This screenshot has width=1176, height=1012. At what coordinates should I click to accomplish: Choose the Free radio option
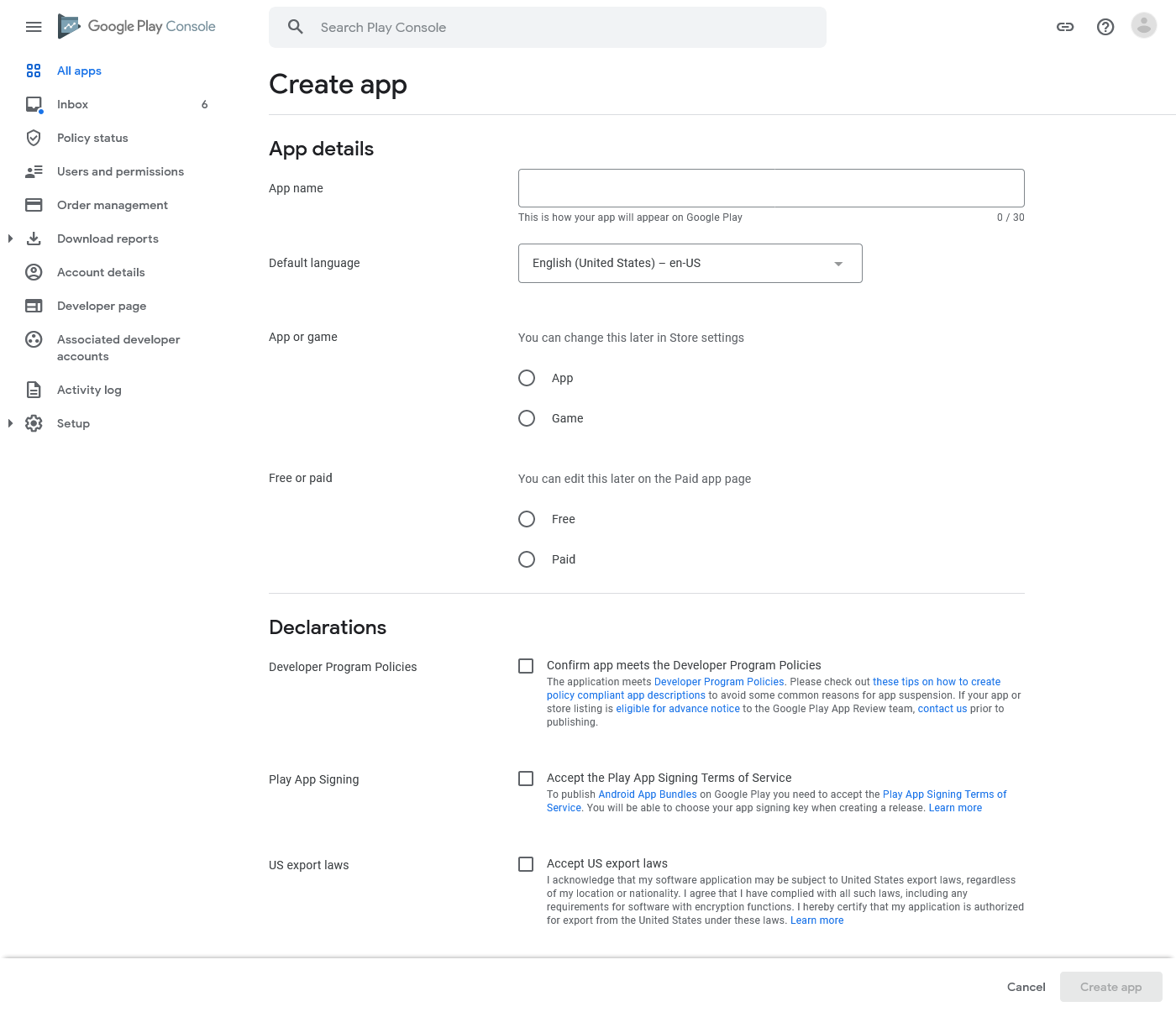[x=527, y=519]
